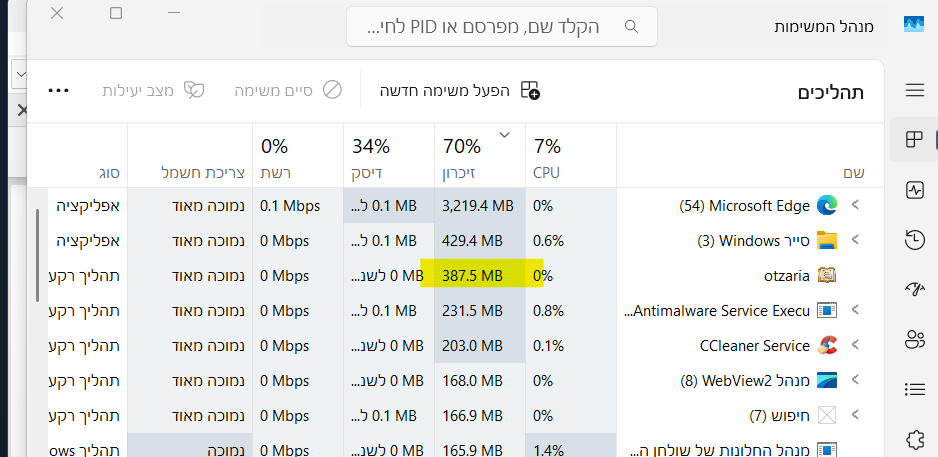Expand the Microsoft Edge process group
Viewport: 938px width, 457px height.
pos(856,206)
